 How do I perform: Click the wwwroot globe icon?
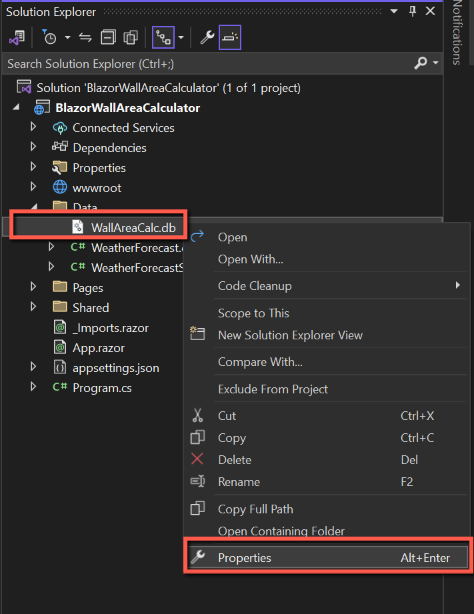60,187
